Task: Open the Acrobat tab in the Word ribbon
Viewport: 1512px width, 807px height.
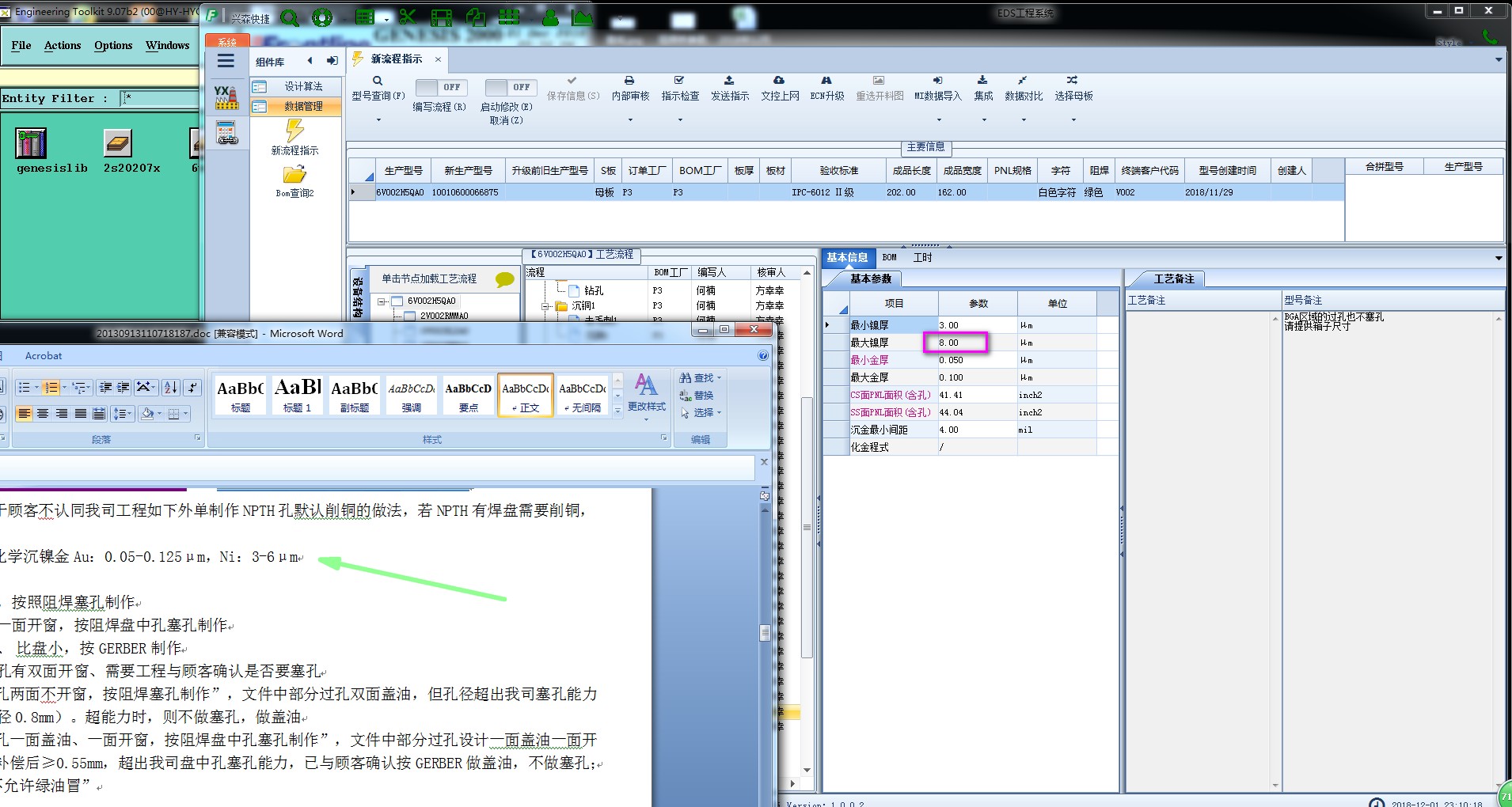Action: pos(44,356)
